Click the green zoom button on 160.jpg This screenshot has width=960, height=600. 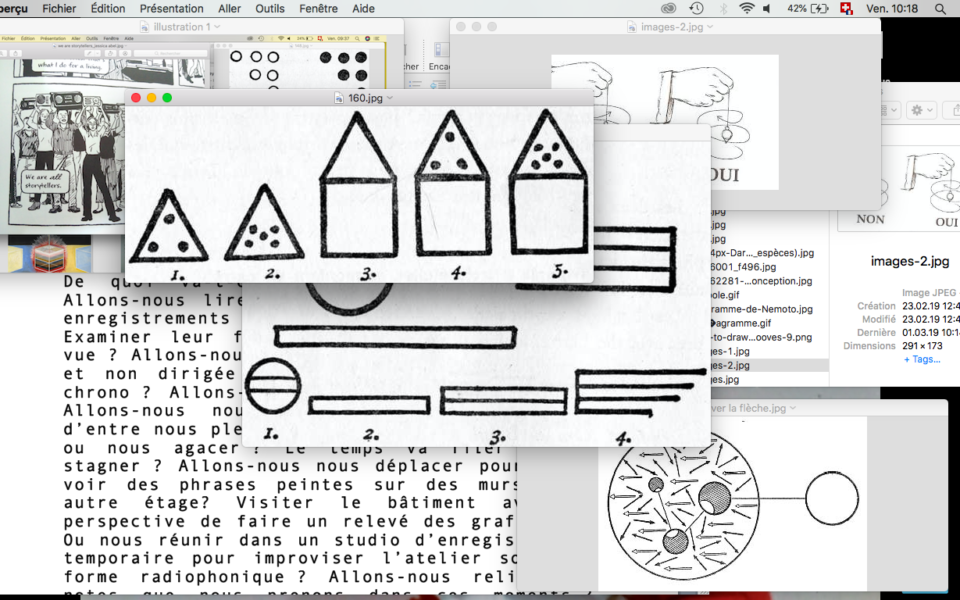point(167,98)
